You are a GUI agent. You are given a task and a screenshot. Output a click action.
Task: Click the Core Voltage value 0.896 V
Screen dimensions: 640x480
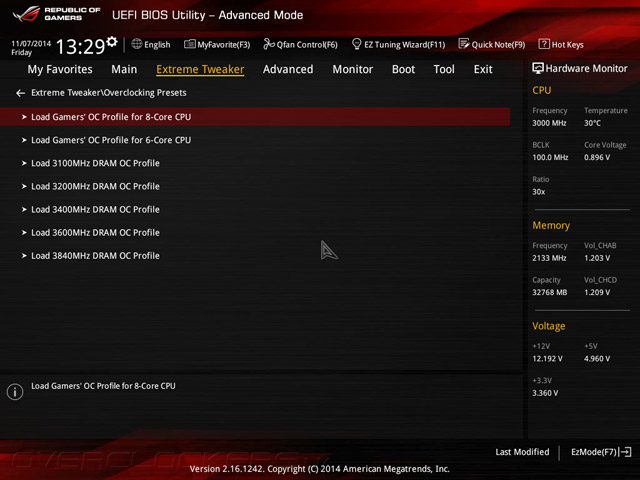pos(597,158)
